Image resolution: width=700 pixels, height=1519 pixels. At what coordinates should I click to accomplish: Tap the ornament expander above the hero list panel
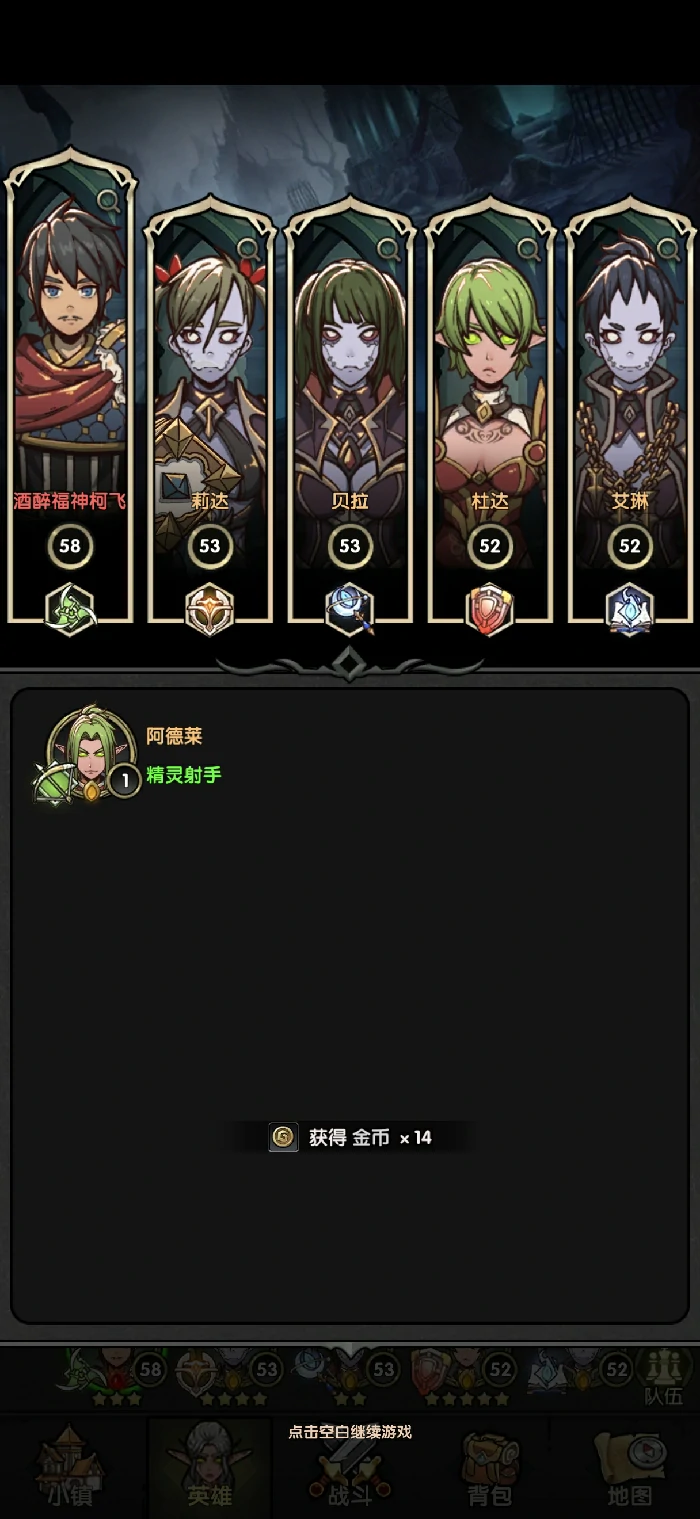point(350,663)
